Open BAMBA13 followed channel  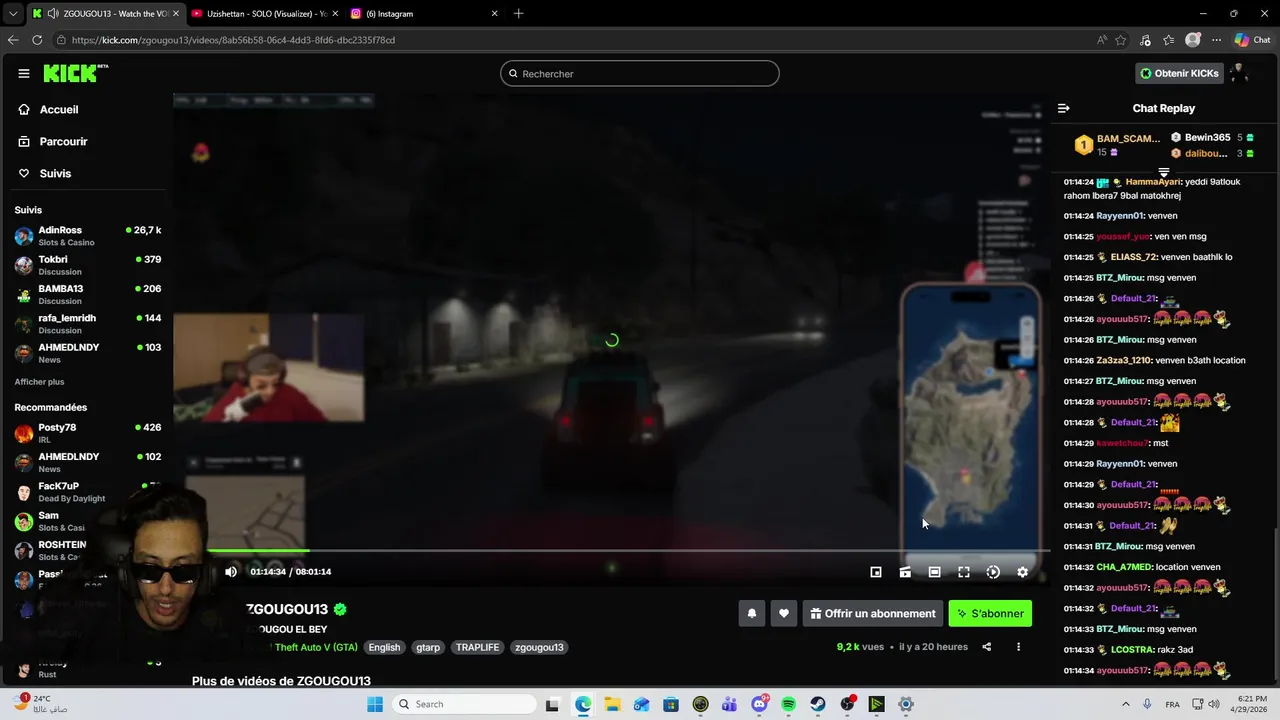88,294
